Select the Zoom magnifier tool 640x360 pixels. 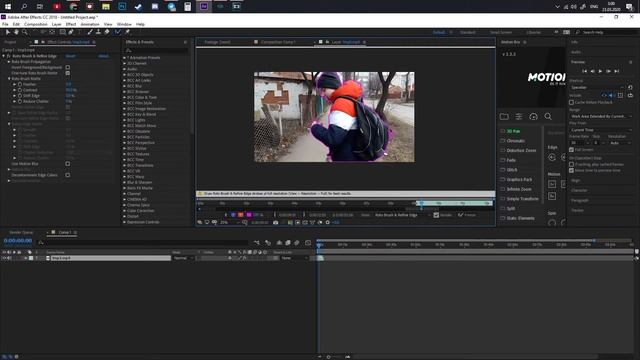24,32
